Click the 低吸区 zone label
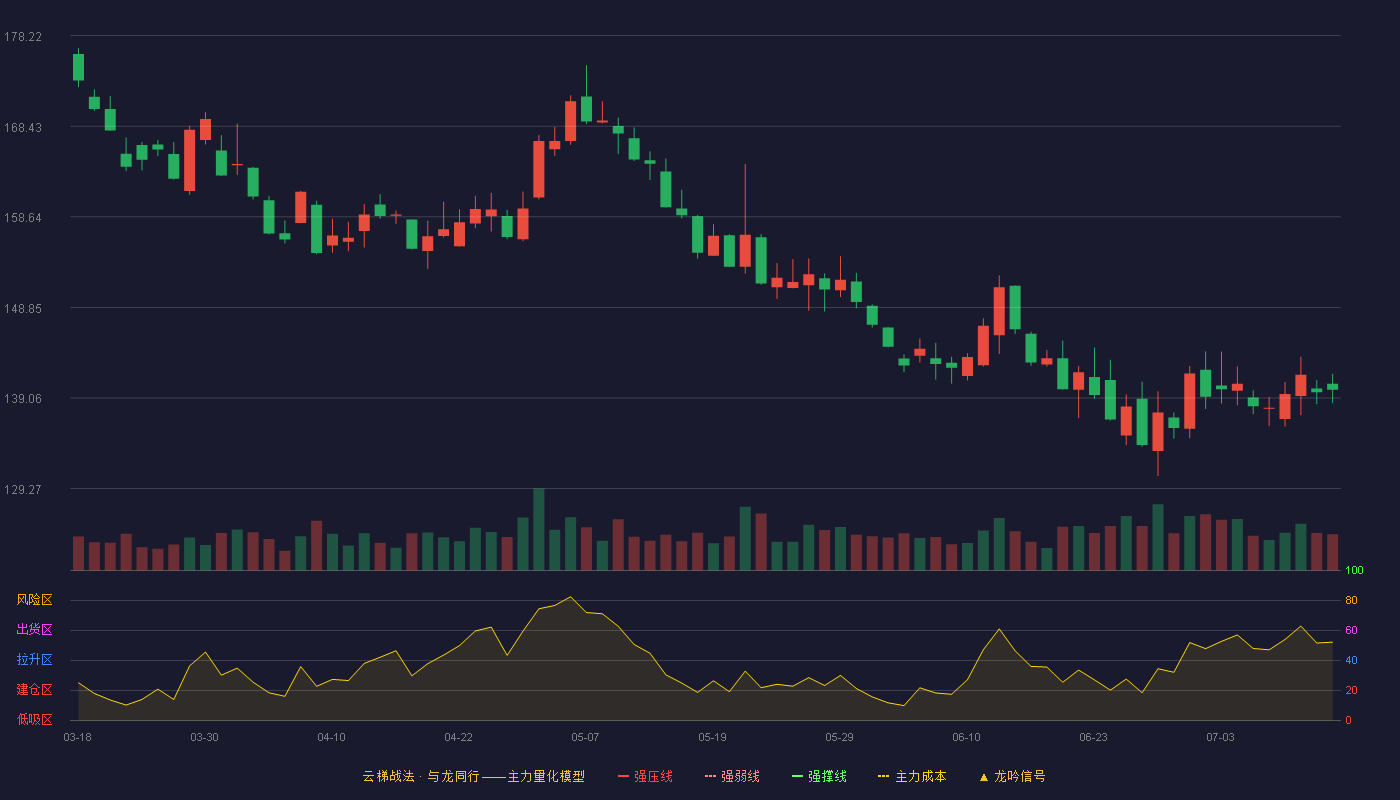1400x800 pixels. click(34, 719)
